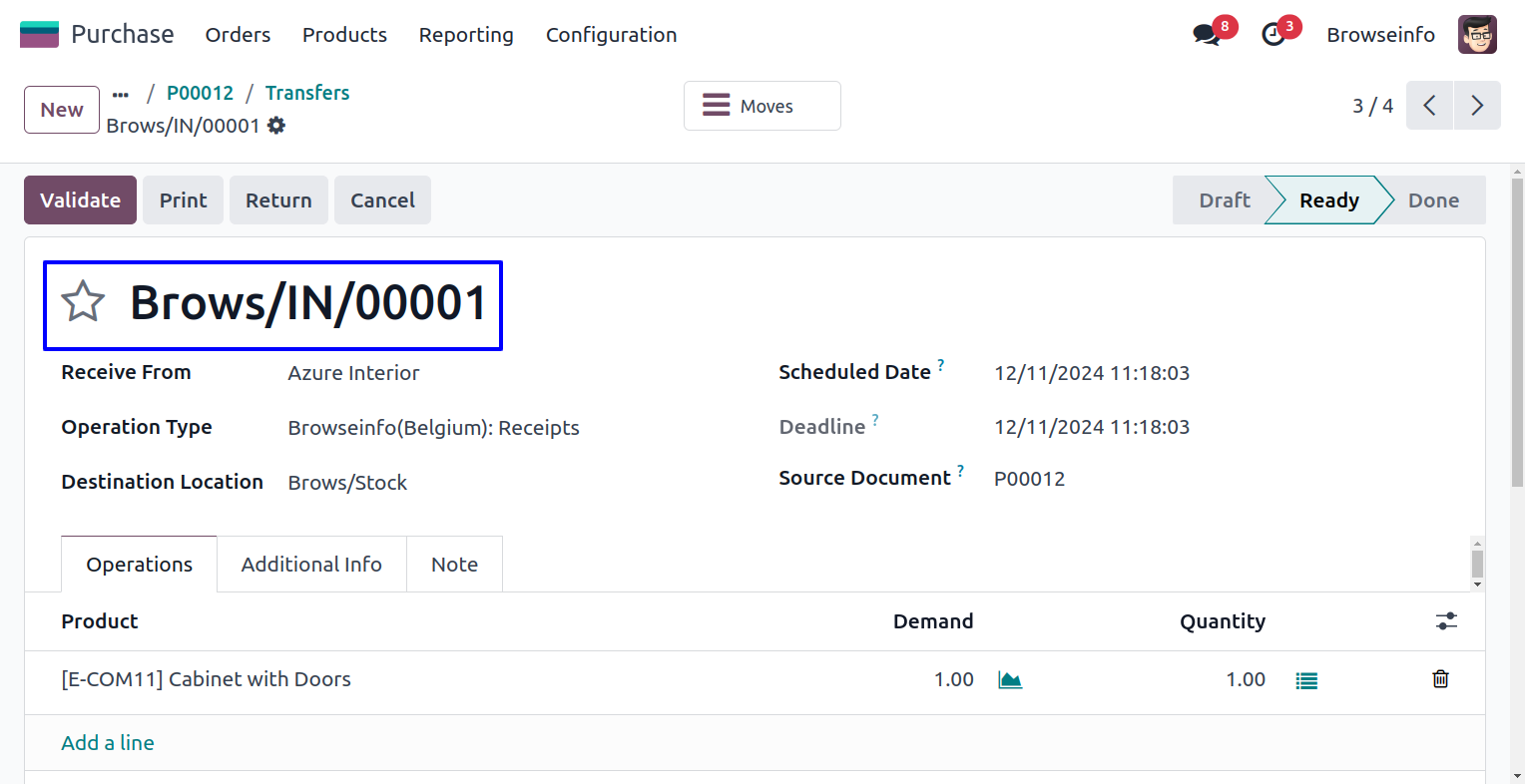Follow the Transfers breadcrumb link
The image size is (1525, 784).
(307, 93)
